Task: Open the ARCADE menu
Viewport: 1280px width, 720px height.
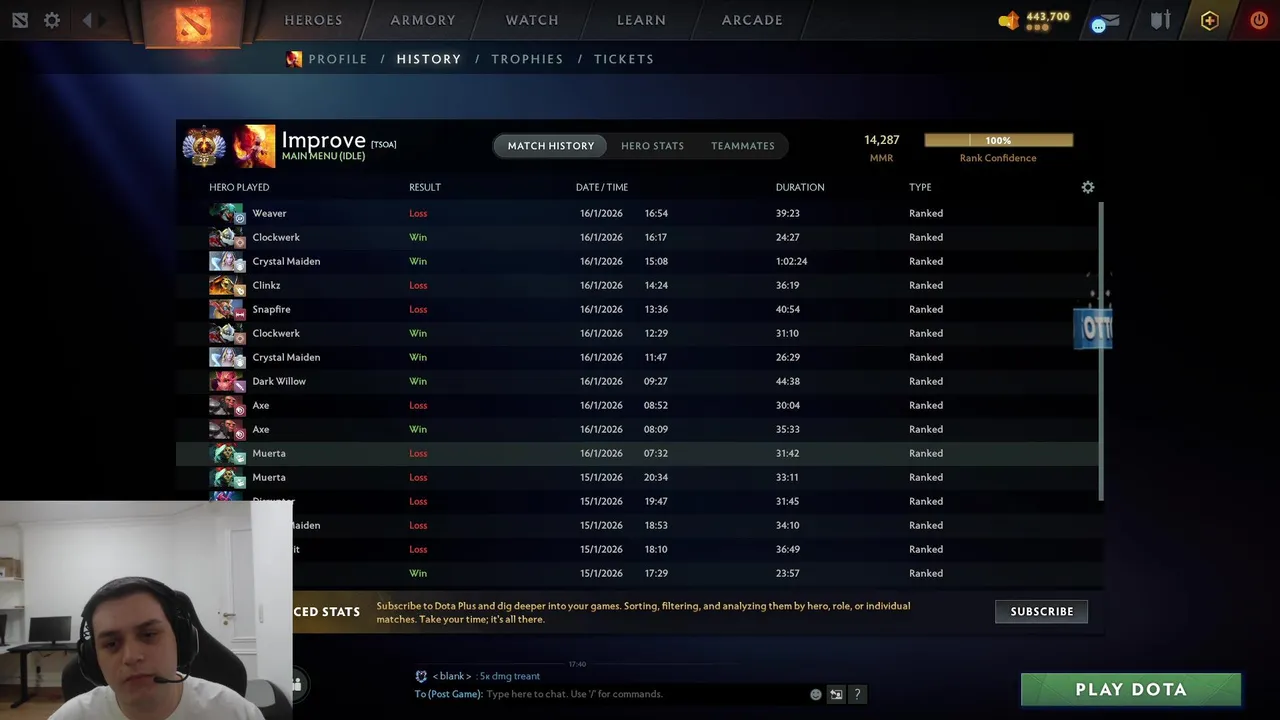Action: 752,20
